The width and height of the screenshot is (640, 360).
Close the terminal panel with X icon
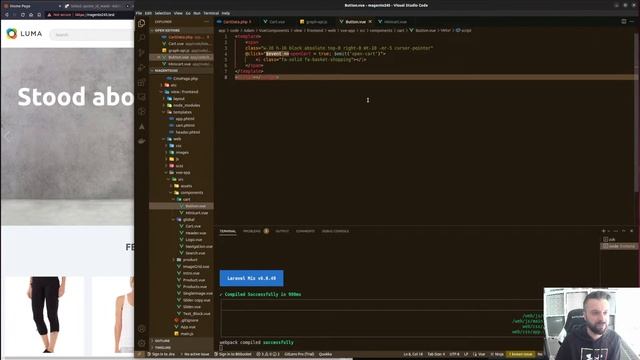tap(631, 231)
